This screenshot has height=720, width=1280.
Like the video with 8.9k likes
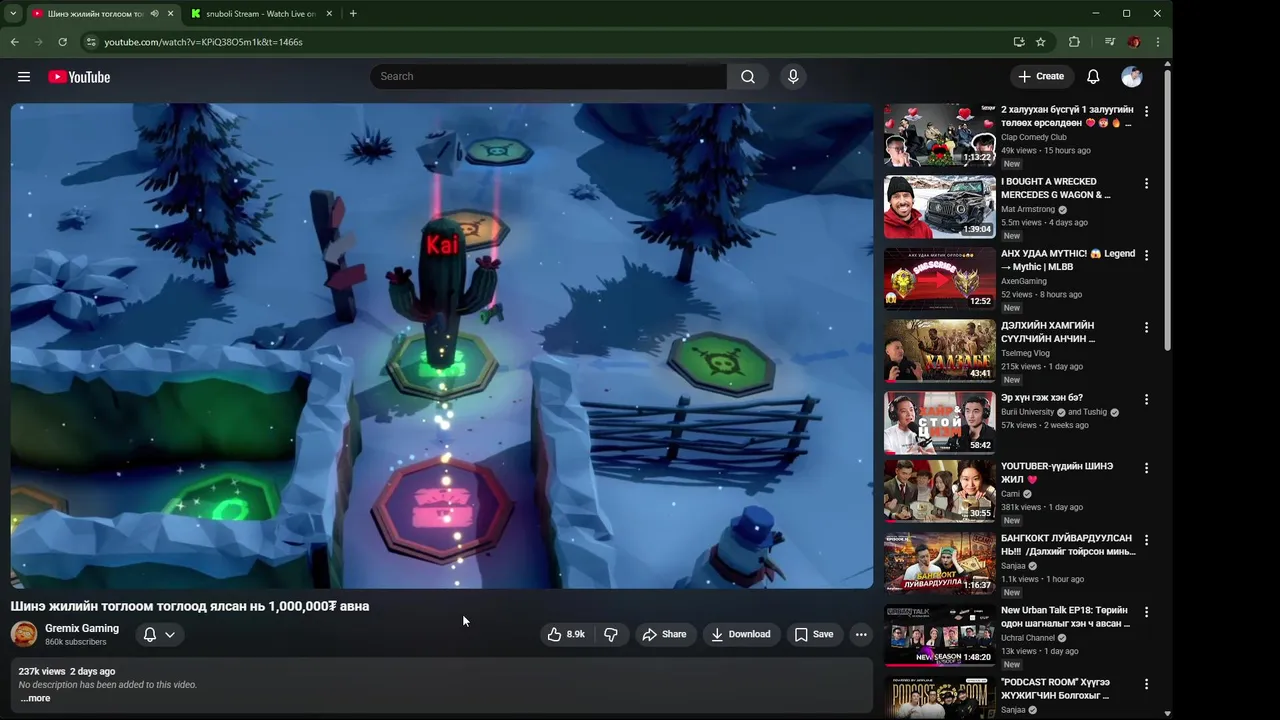566,634
